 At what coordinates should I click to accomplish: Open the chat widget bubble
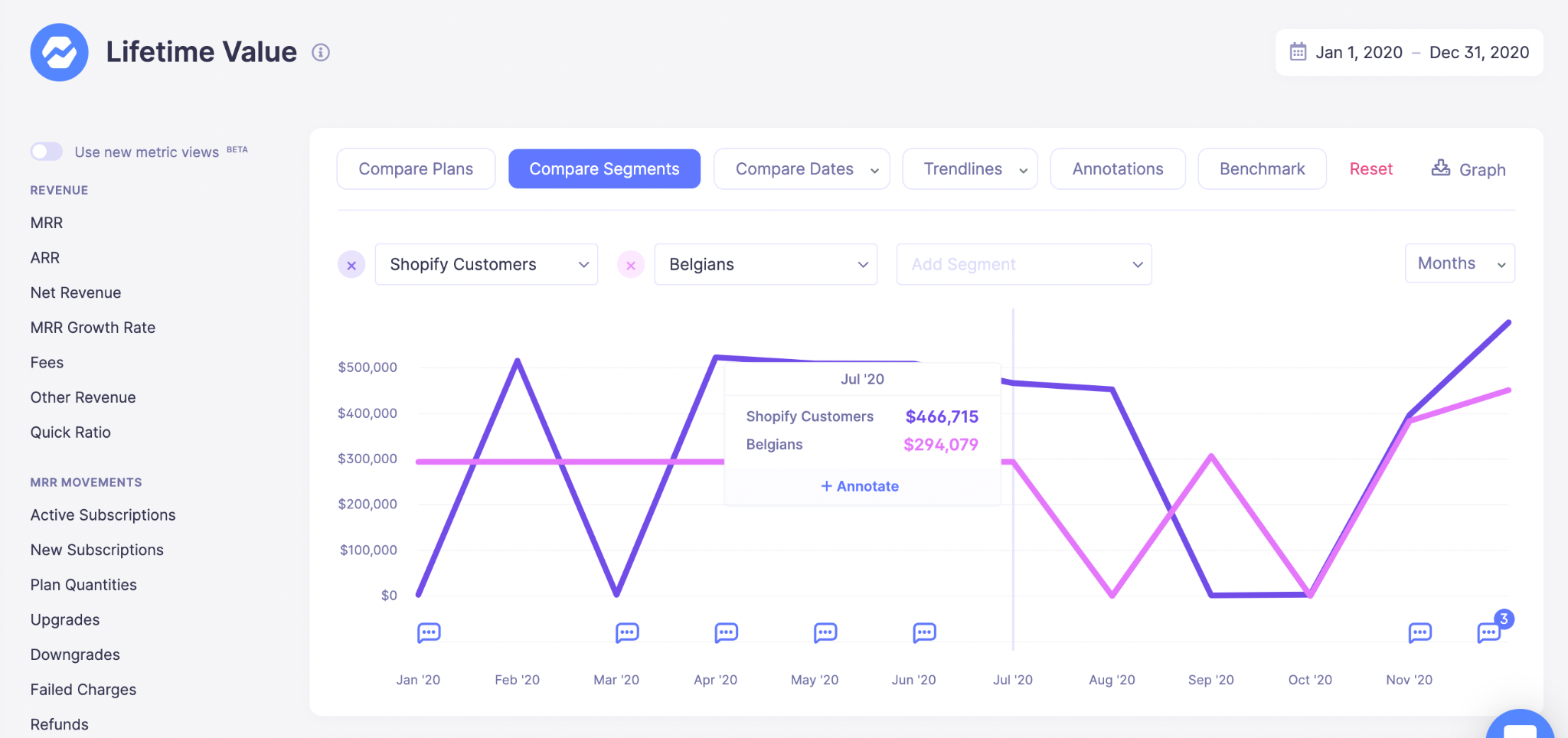[1520, 726]
